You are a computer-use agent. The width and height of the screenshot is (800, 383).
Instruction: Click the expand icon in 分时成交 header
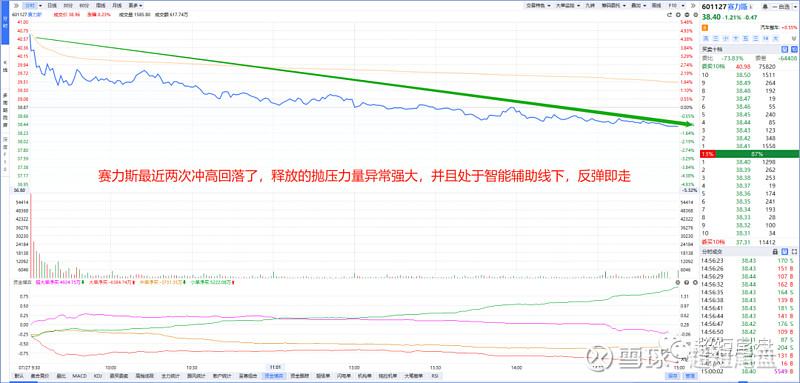[794, 251]
